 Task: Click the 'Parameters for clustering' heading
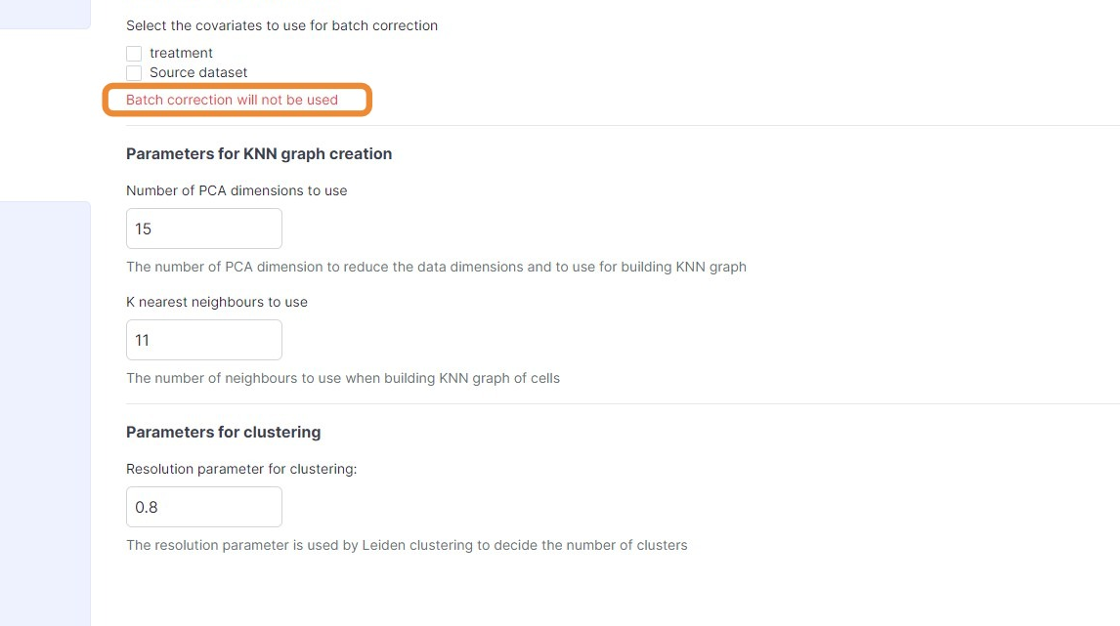pyautogui.click(x=223, y=432)
